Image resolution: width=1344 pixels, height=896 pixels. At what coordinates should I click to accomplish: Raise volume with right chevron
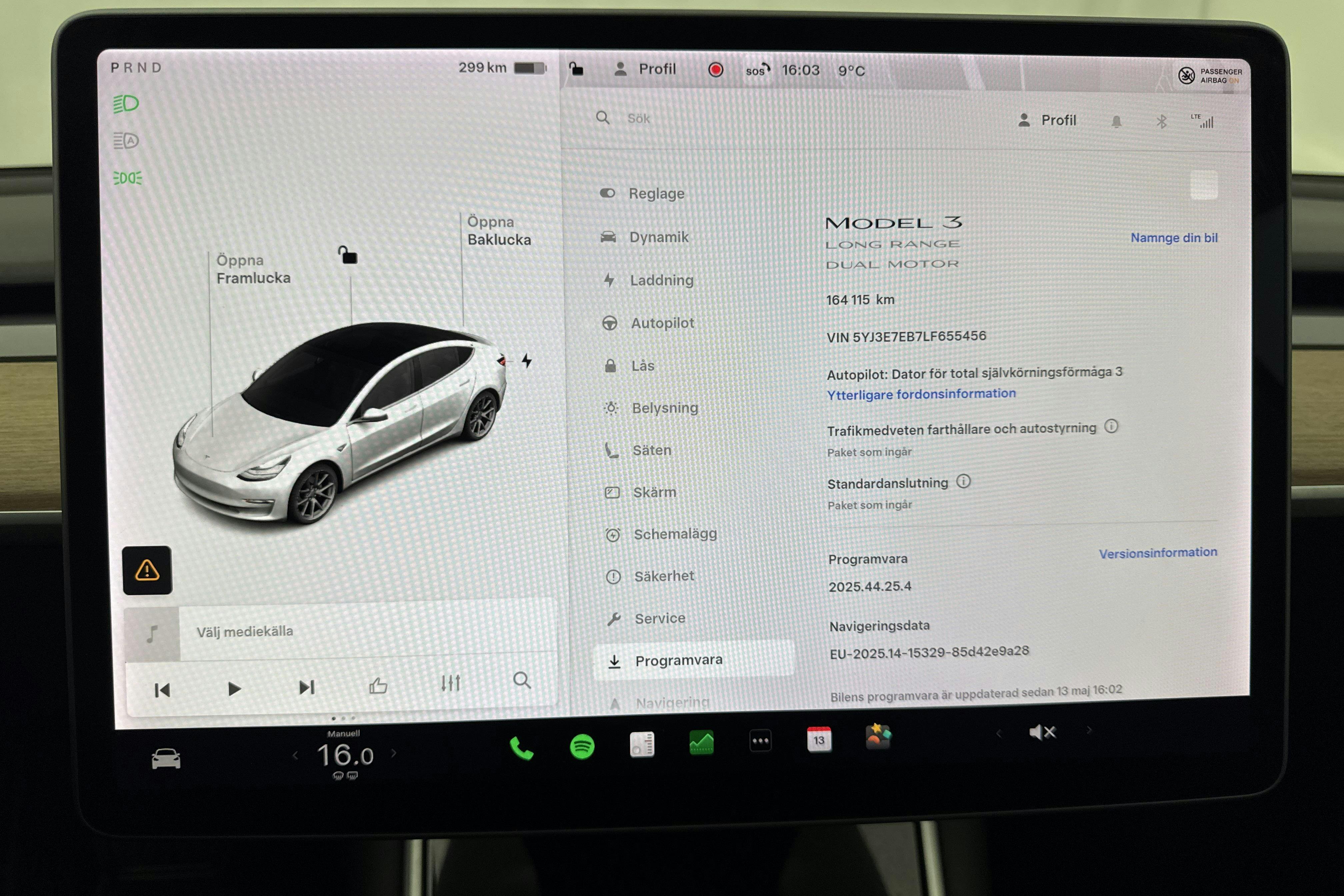click(1089, 730)
